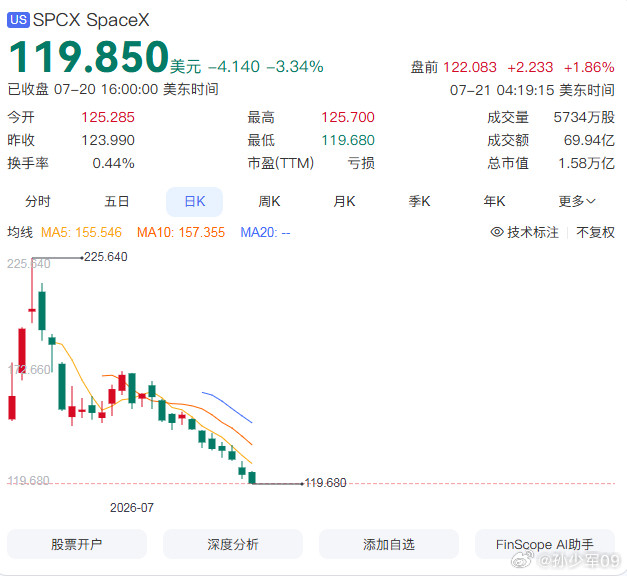Click the 昨收 value 123.990
The width and height of the screenshot is (627, 576).
point(108,140)
